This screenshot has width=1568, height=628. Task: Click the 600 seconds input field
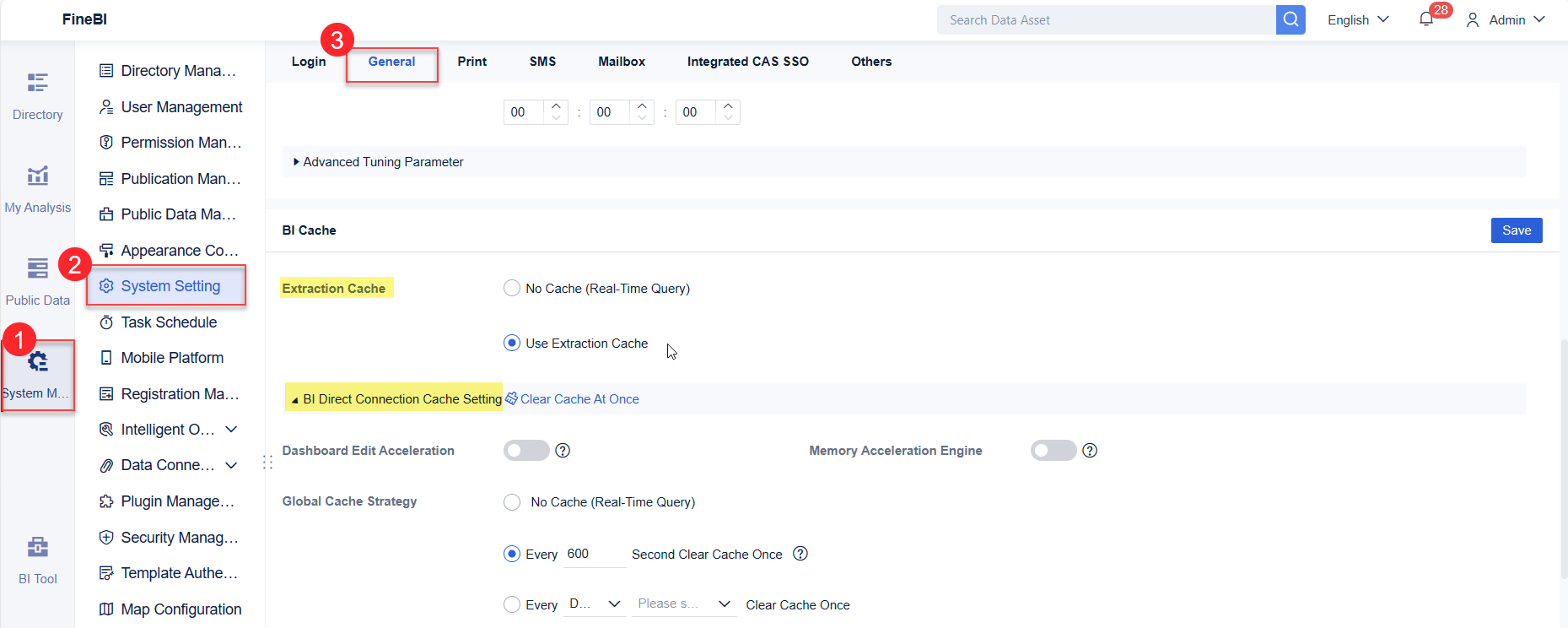coord(595,554)
